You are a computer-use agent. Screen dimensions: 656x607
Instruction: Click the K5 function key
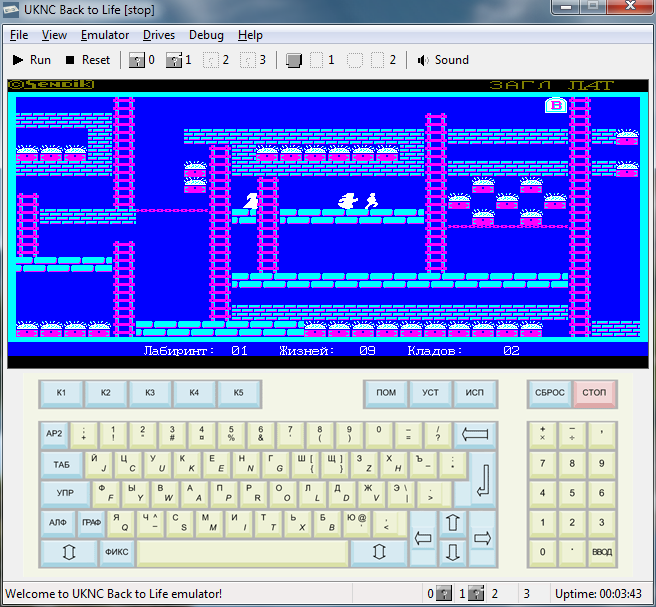click(238, 393)
